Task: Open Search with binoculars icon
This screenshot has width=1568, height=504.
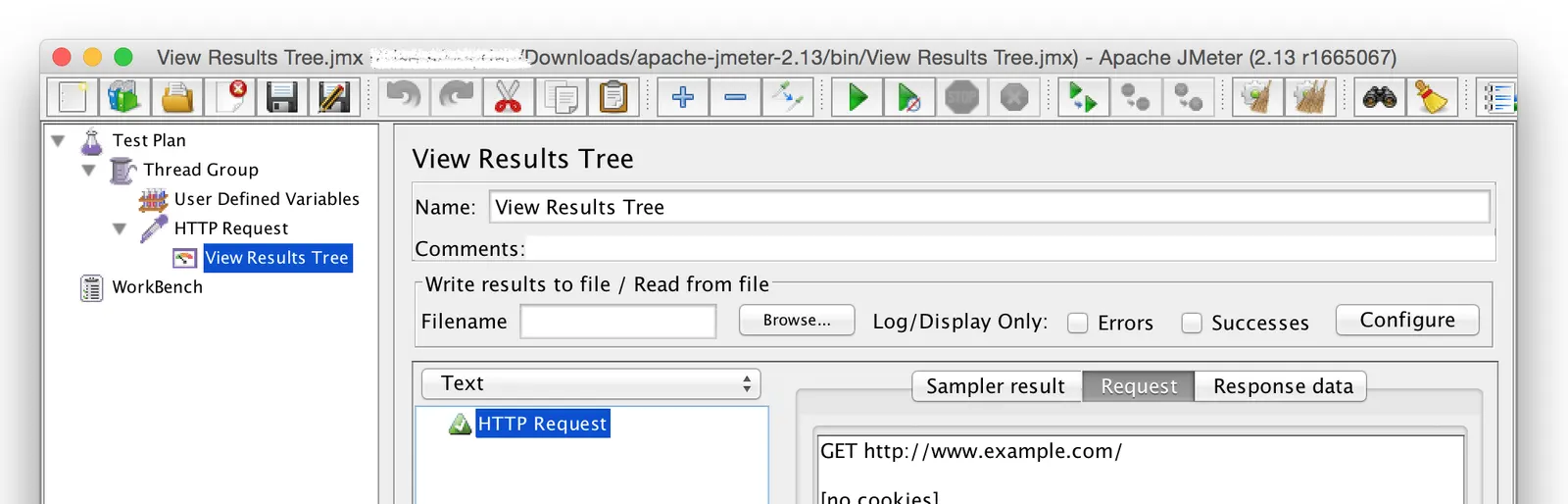Action: tap(1379, 97)
